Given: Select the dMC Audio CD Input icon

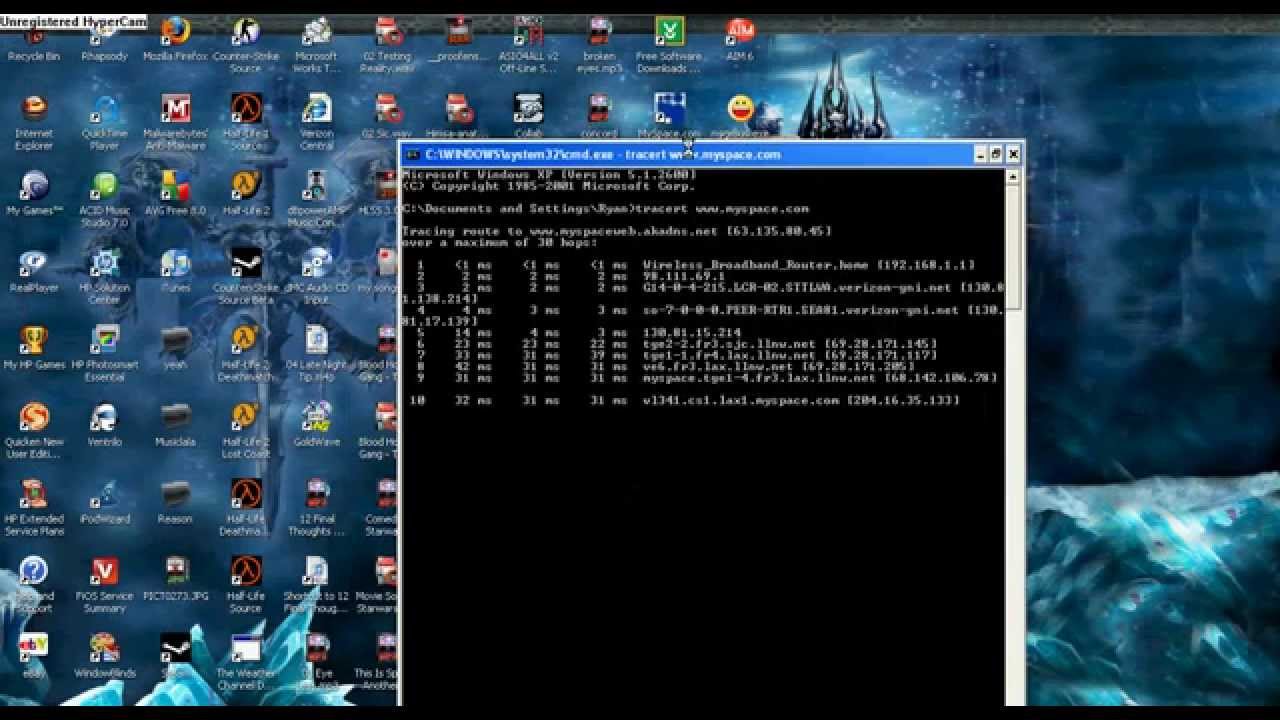Looking at the screenshot, I should click(x=316, y=277).
